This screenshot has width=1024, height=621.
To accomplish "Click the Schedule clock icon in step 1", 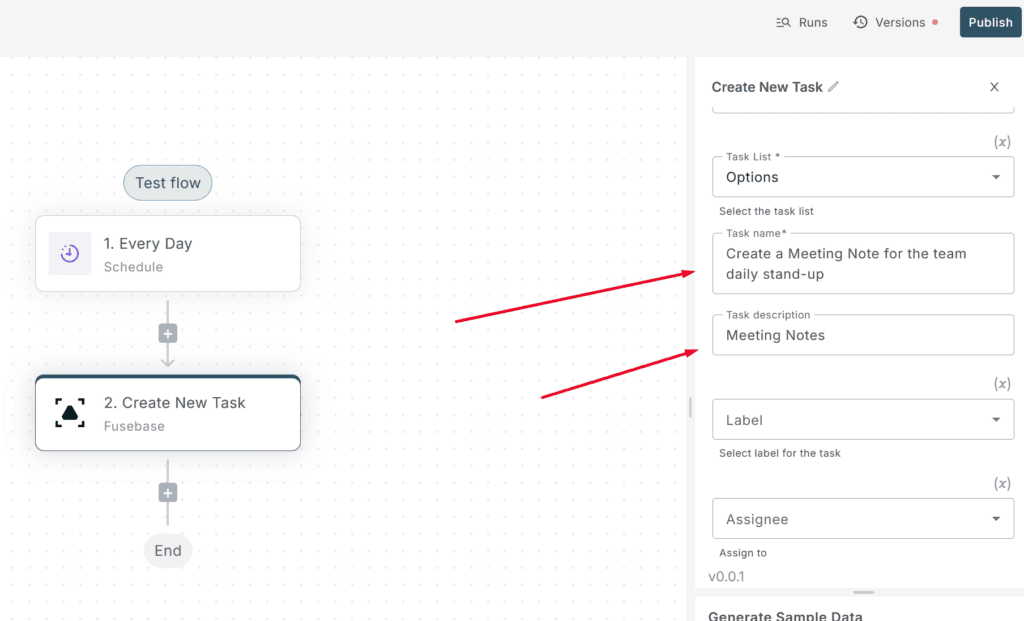I will [70, 253].
